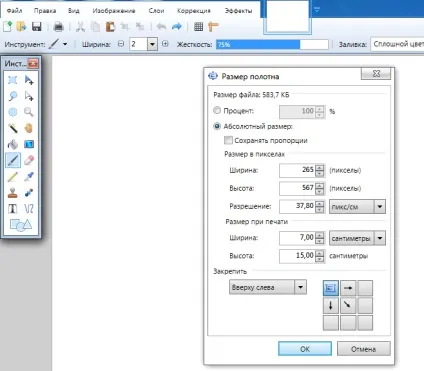Select the Zoom magnifier tool
Screen dimensions: 424x371
click(29, 112)
